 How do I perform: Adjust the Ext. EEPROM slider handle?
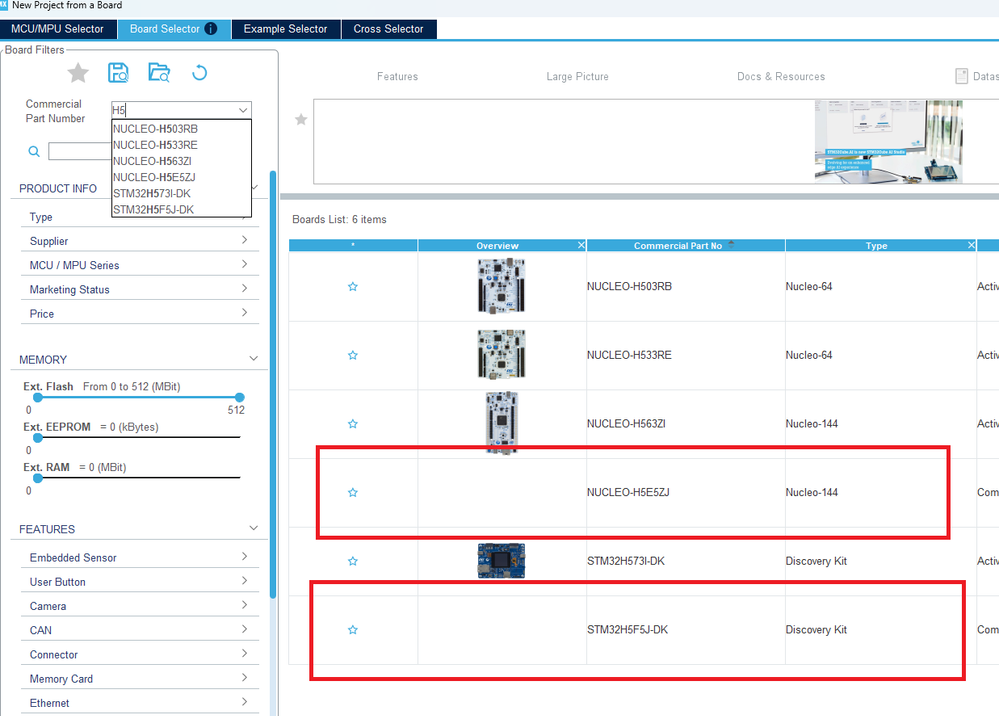(x=38, y=438)
